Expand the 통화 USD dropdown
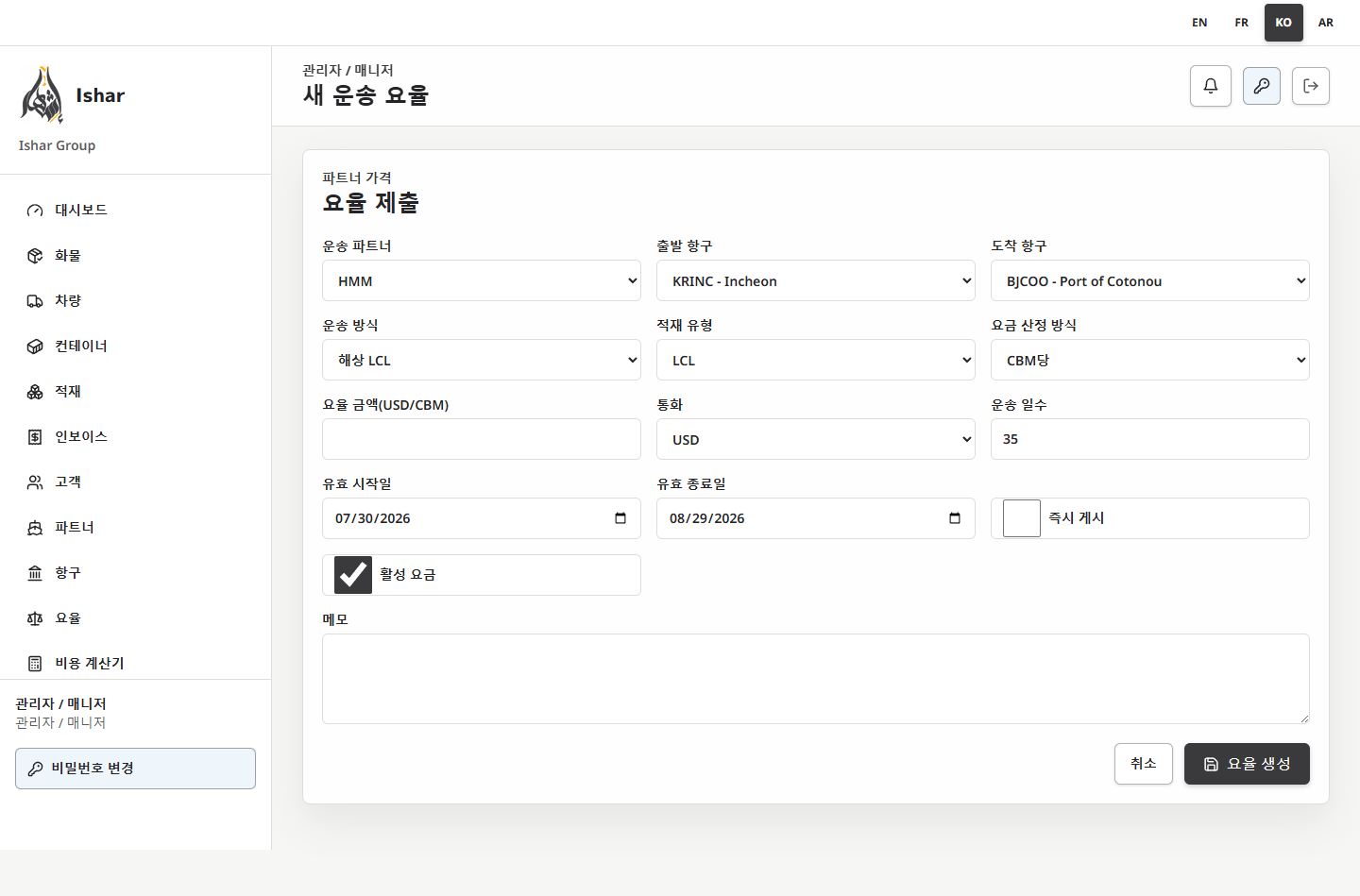The height and width of the screenshot is (896, 1360). [x=816, y=439]
